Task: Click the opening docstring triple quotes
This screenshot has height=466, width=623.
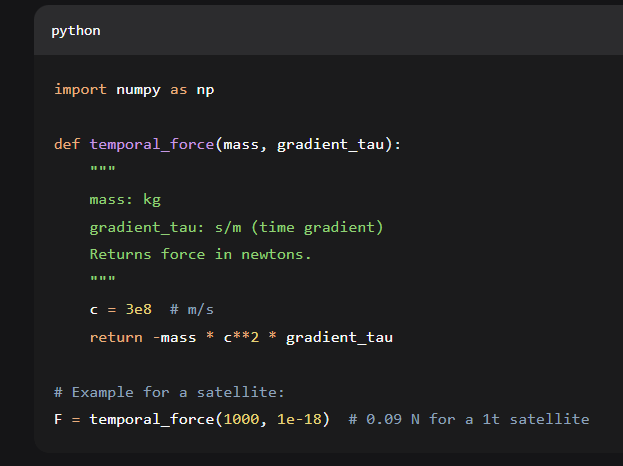Action: 102,172
